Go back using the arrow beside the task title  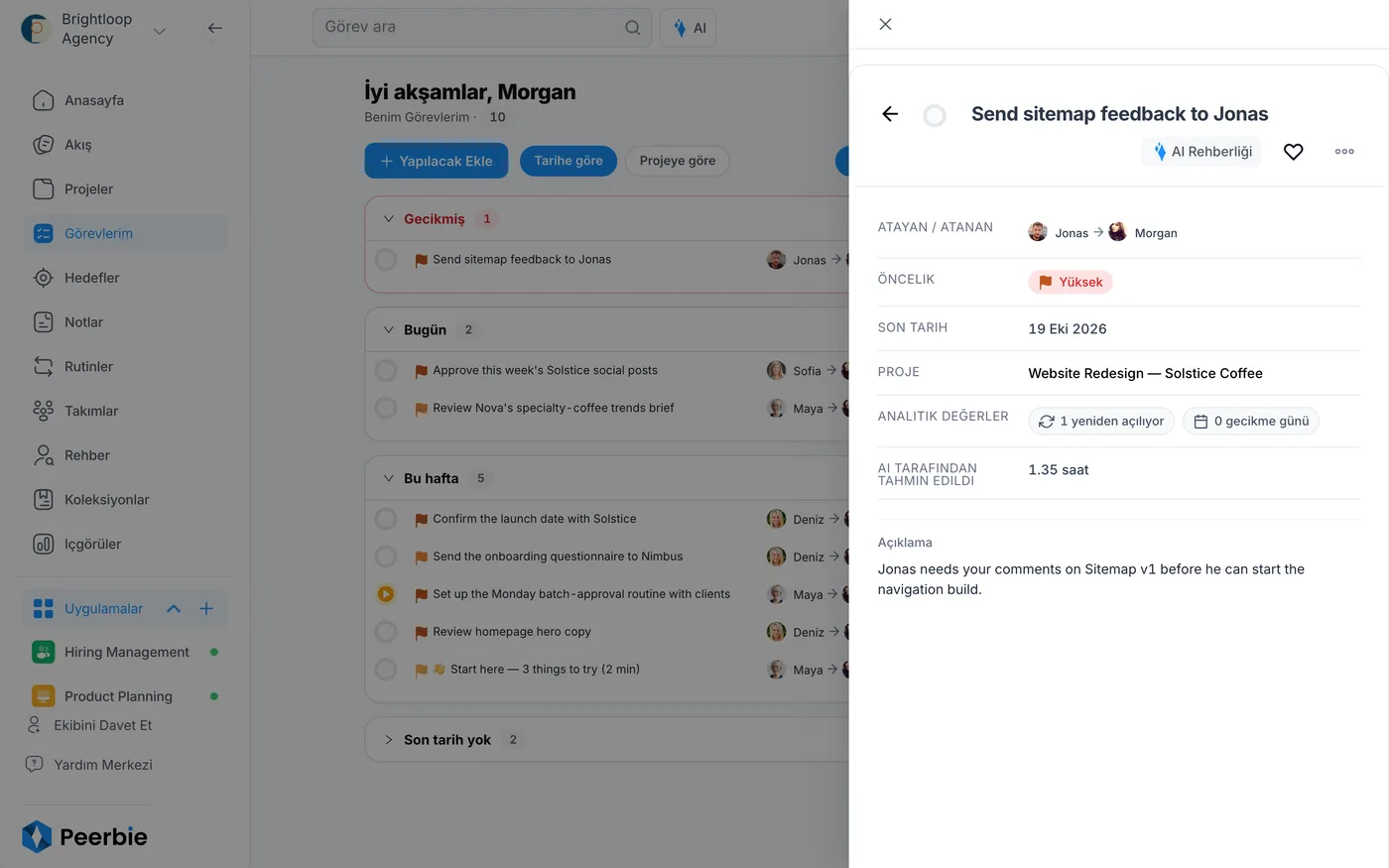point(890,114)
